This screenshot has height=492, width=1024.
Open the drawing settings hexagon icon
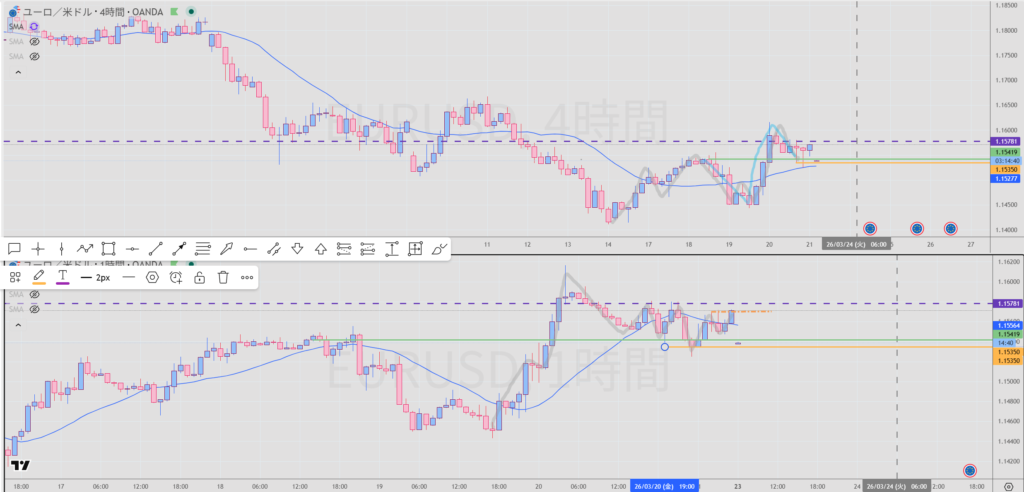tap(152, 277)
